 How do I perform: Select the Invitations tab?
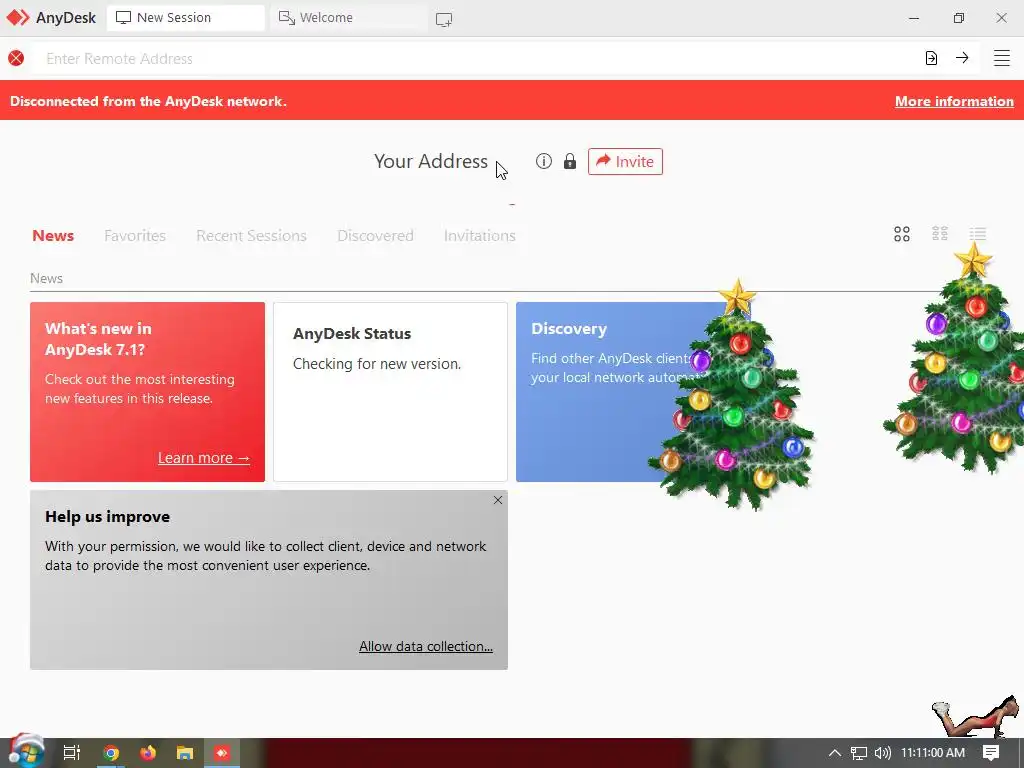[480, 236]
